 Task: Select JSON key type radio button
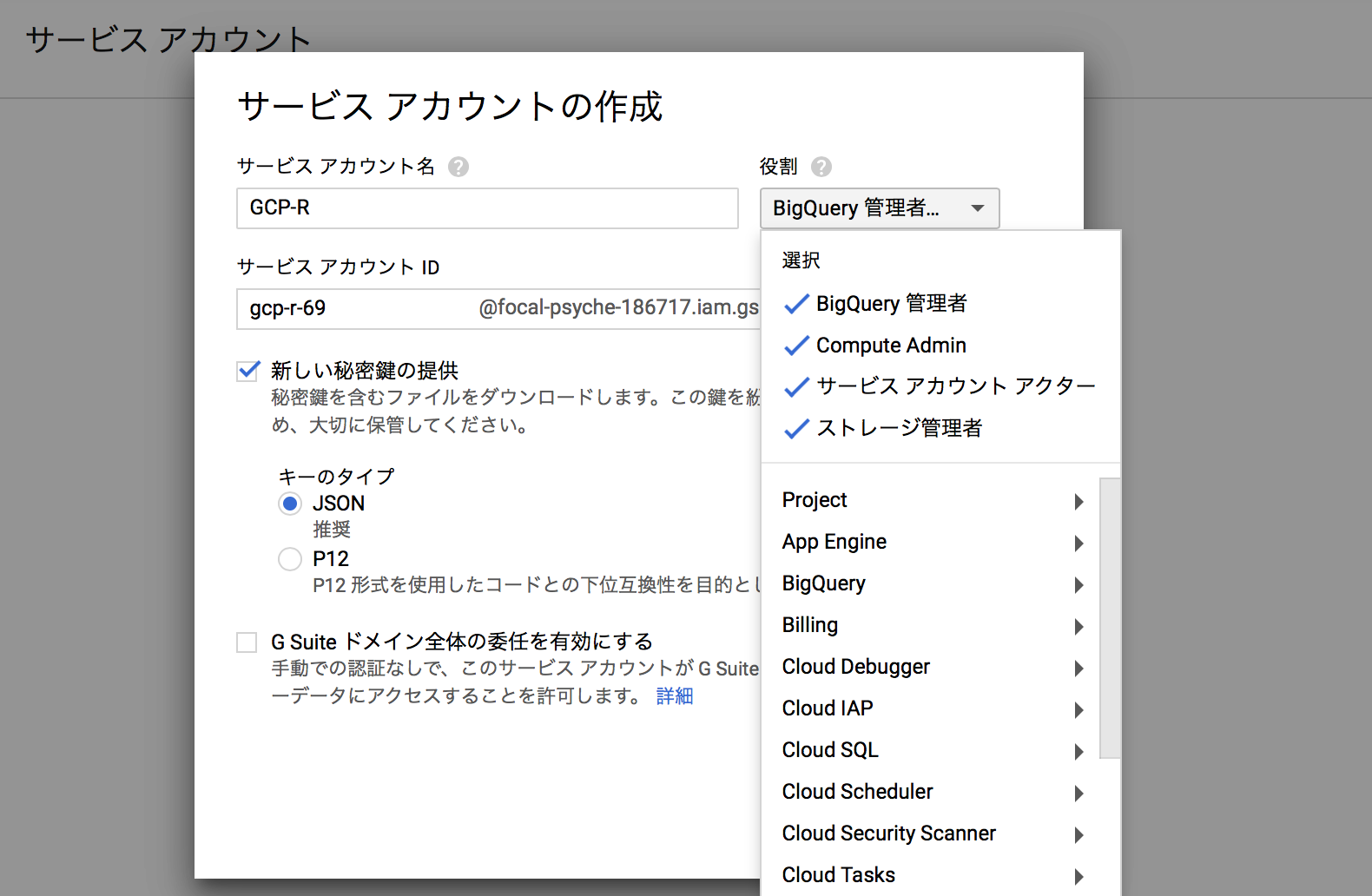click(x=290, y=504)
